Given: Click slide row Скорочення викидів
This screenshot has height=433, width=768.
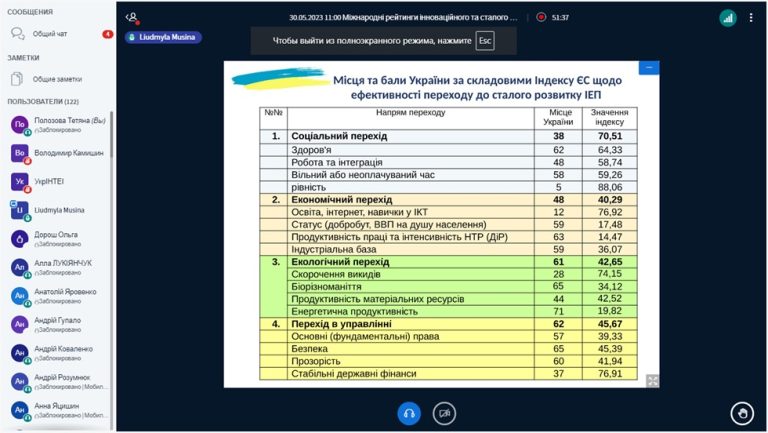Looking at the screenshot, I should point(448,274).
